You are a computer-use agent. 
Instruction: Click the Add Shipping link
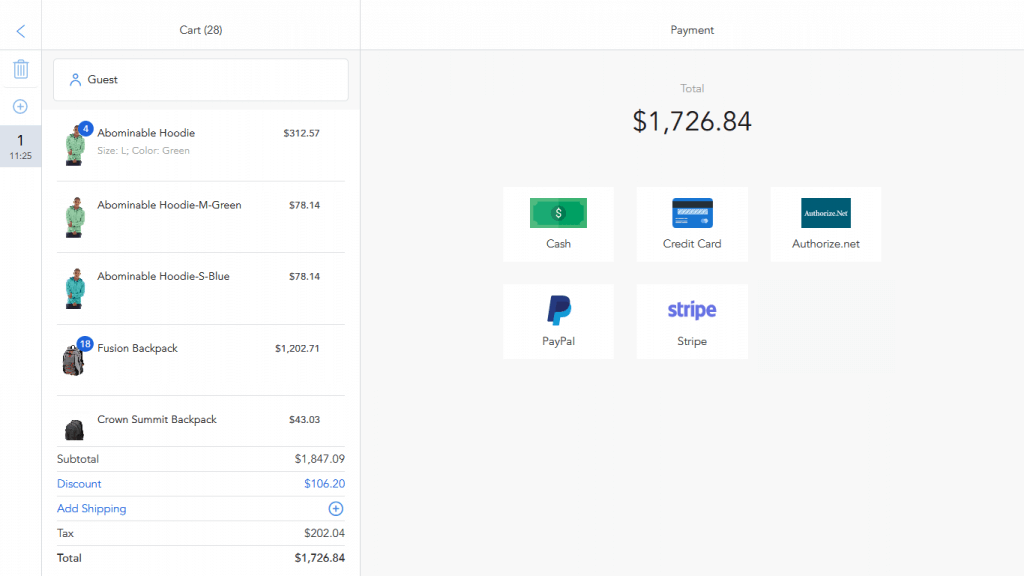coord(91,508)
